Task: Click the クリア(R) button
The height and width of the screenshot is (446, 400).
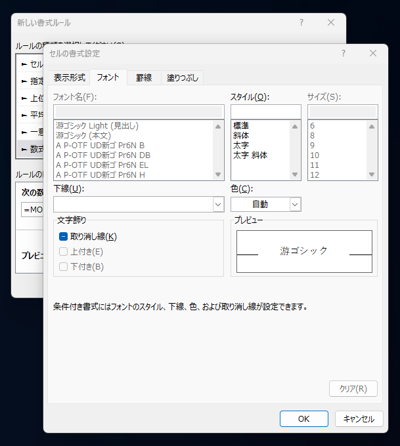Action: pyautogui.click(x=353, y=389)
